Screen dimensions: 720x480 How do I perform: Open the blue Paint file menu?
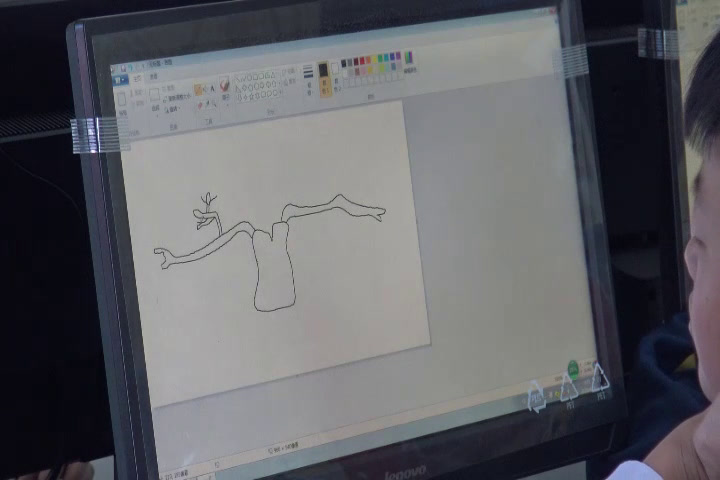[x=121, y=80]
